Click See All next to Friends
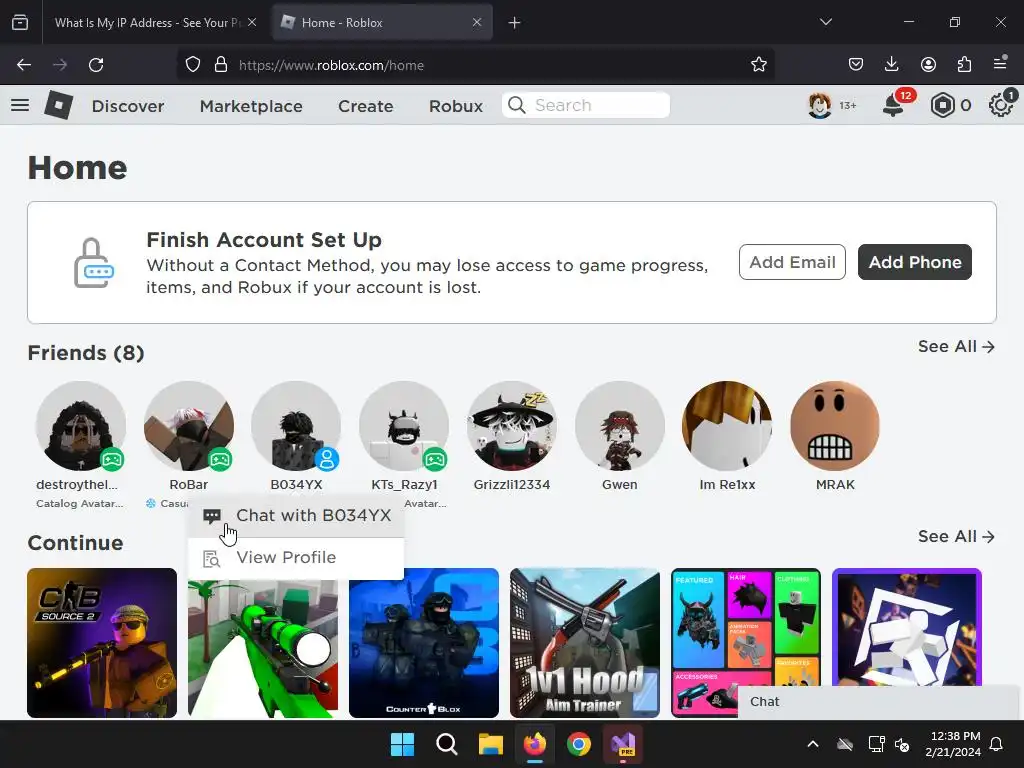The width and height of the screenshot is (1024, 768). click(956, 347)
